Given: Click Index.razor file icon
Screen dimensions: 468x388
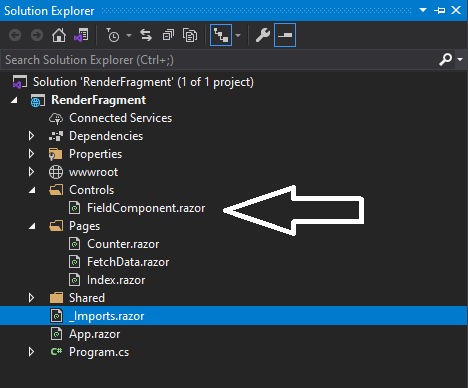Looking at the screenshot, I should (74, 280).
